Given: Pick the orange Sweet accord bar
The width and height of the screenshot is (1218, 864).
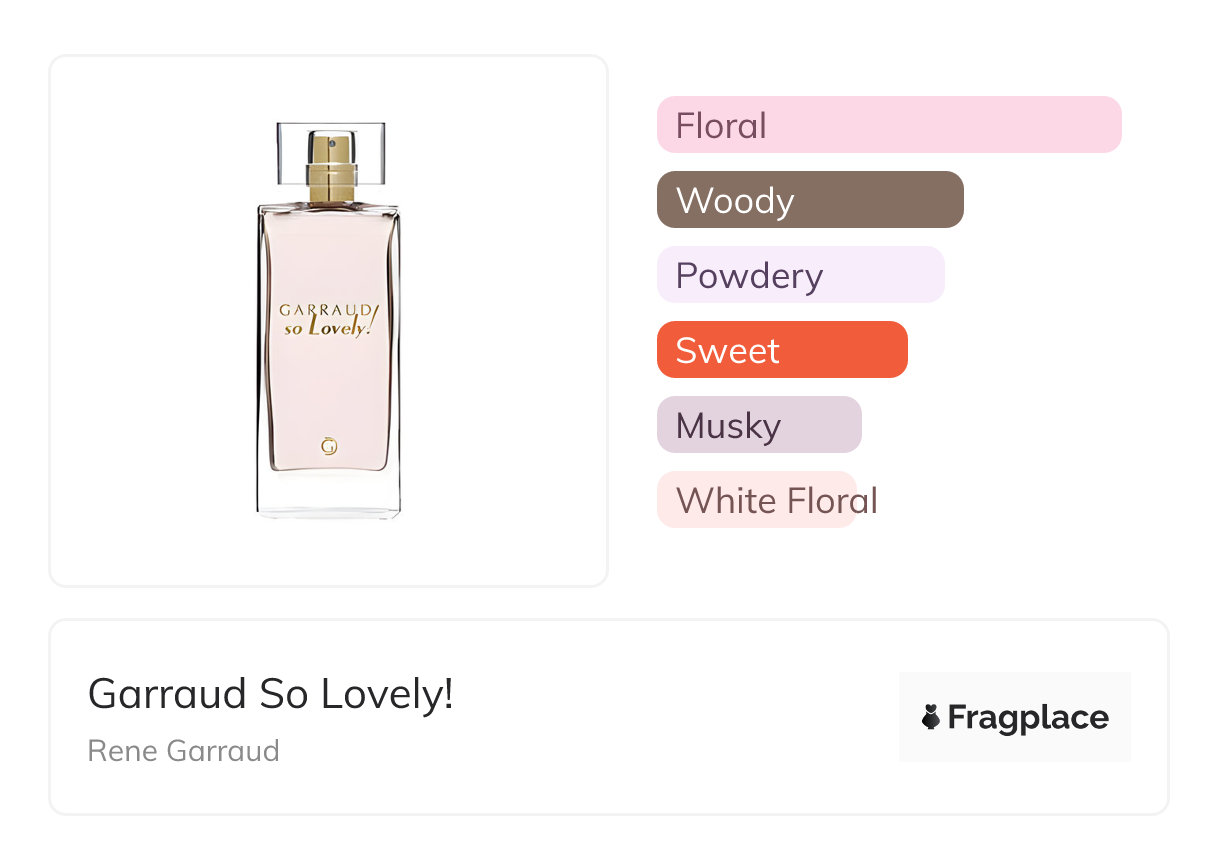Looking at the screenshot, I should 782,350.
